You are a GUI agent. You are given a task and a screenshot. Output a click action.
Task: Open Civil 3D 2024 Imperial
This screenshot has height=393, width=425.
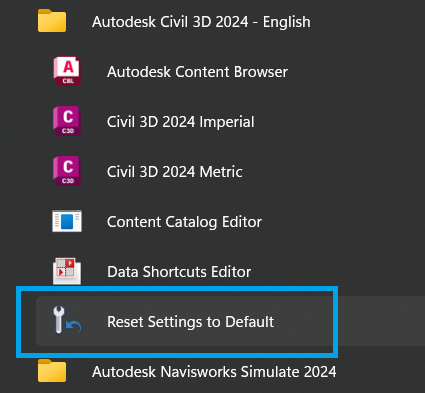tap(180, 122)
